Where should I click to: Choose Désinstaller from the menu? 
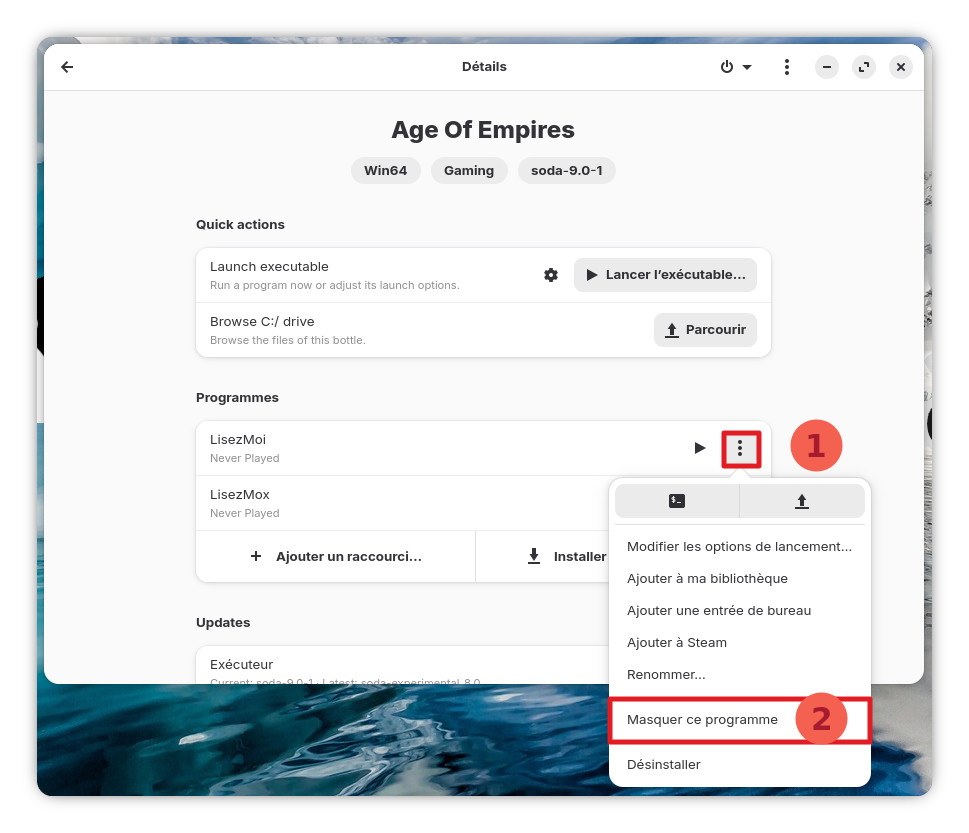point(663,765)
